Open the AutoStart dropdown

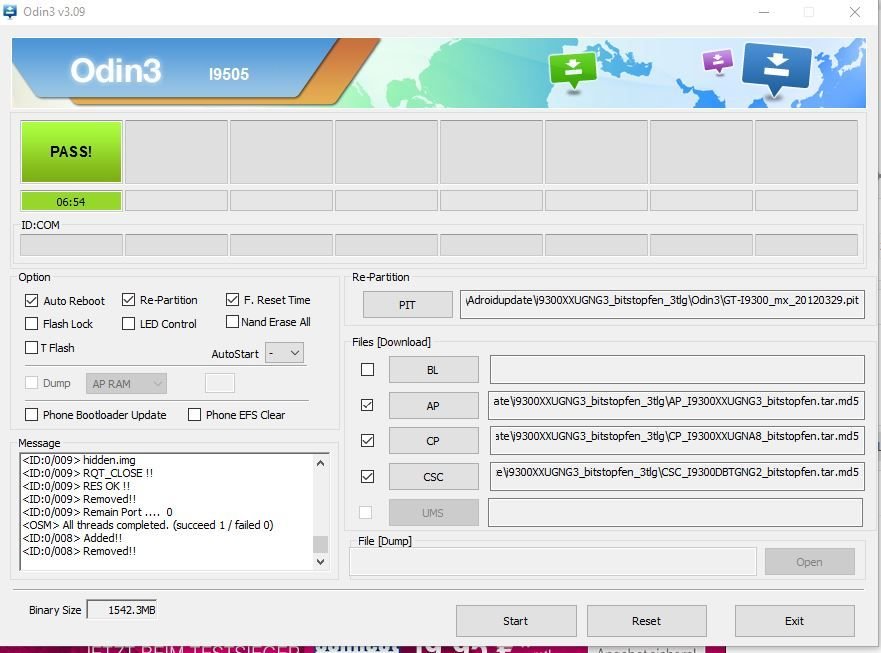(284, 353)
